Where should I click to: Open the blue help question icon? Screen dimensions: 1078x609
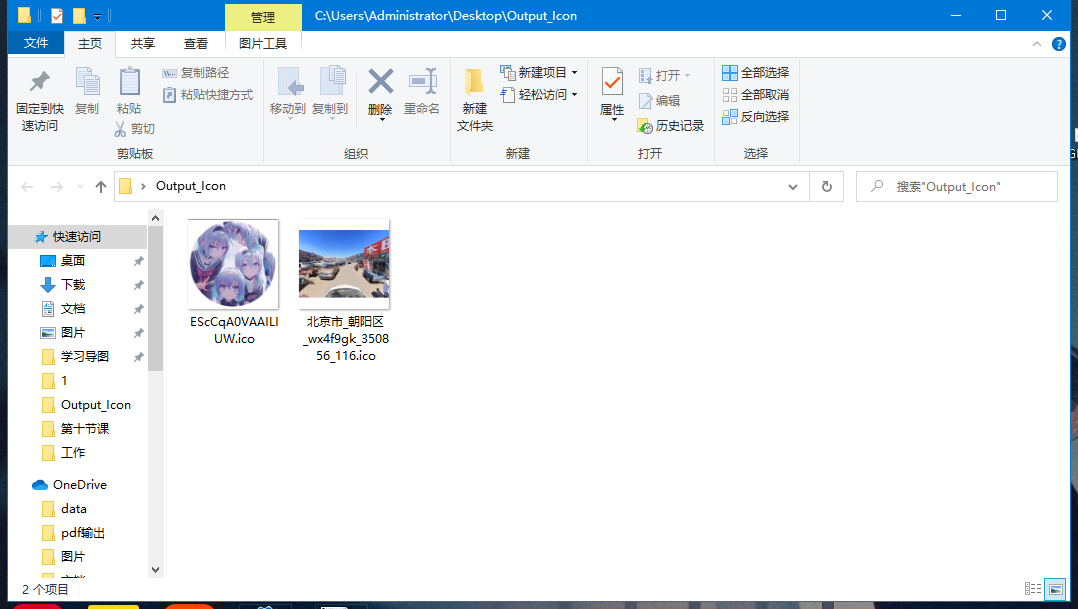1059,44
